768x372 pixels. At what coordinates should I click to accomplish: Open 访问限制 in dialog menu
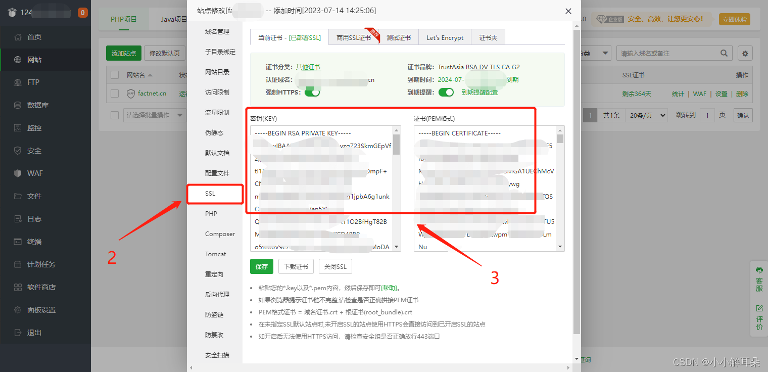[216, 92]
